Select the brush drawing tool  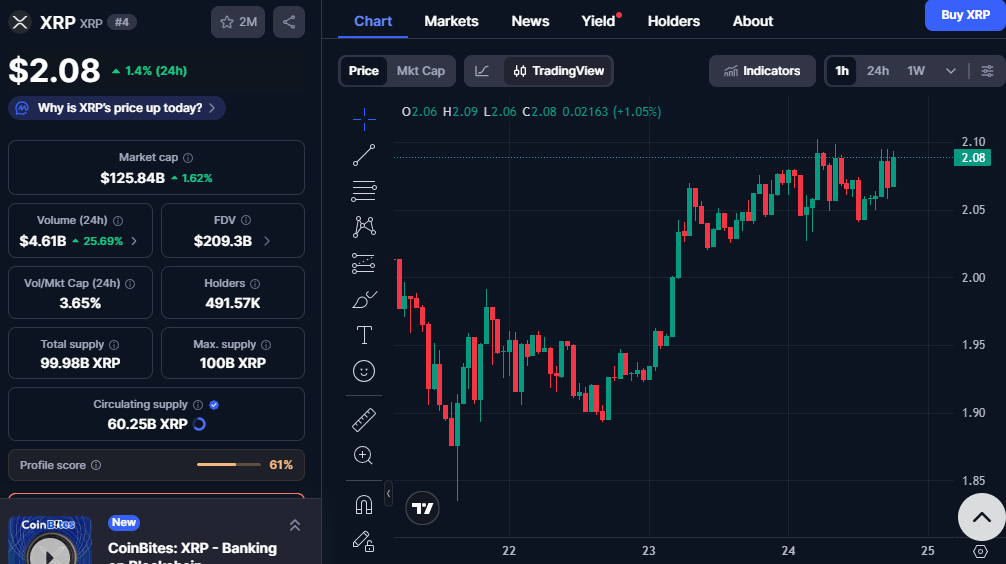[x=364, y=299]
